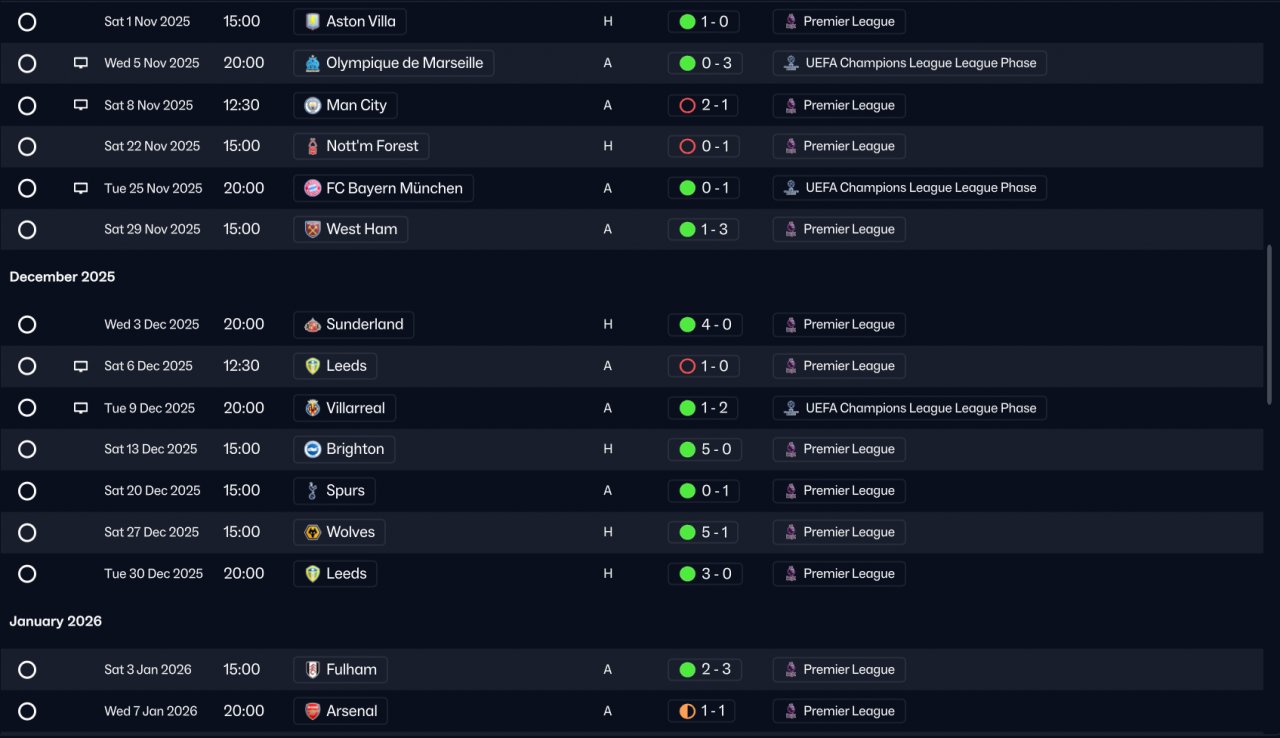Click TV icon beside Bayern München match
1280x738 pixels.
coord(81,188)
